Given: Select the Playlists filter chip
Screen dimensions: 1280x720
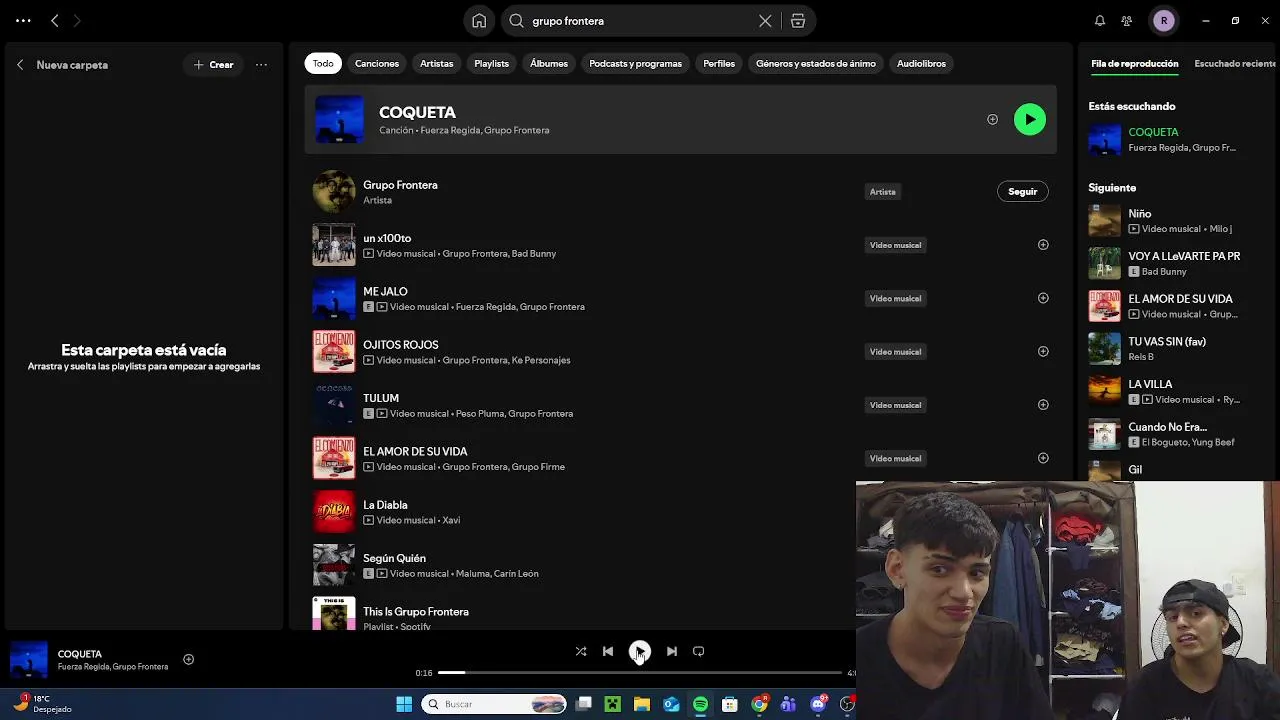Looking at the screenshot, I should click(x=491, y=64).
